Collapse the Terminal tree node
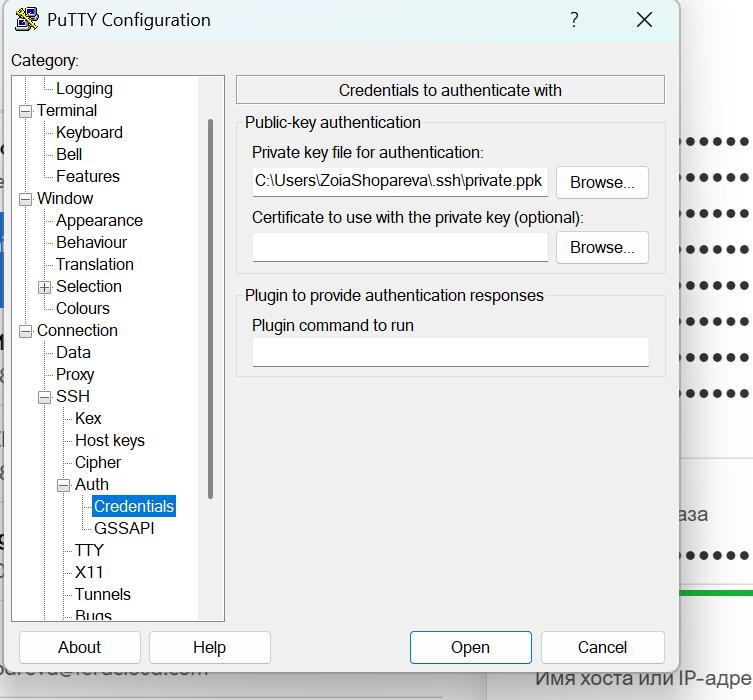The width and height of the screenshot is (753, 700). click(x=25, y=111)
